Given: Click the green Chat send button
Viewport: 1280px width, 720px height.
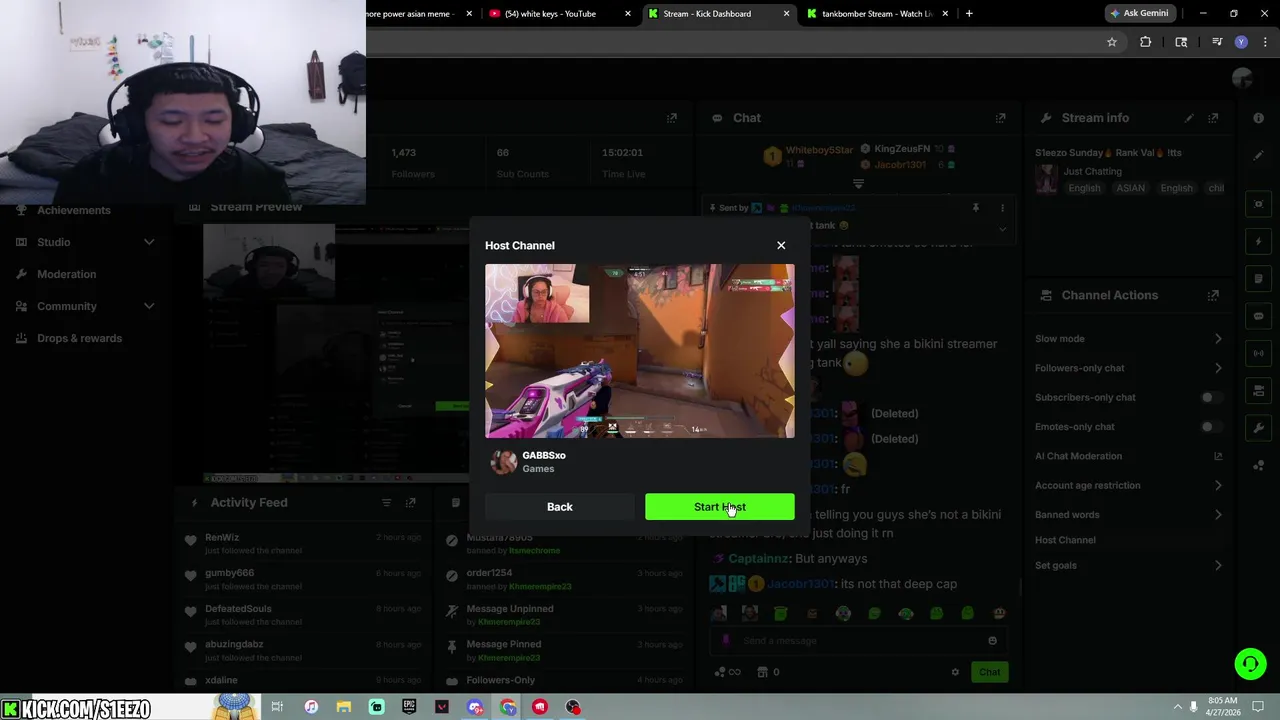Looking at the screenshot, I should pyautogui.click(x=989, y=672).
